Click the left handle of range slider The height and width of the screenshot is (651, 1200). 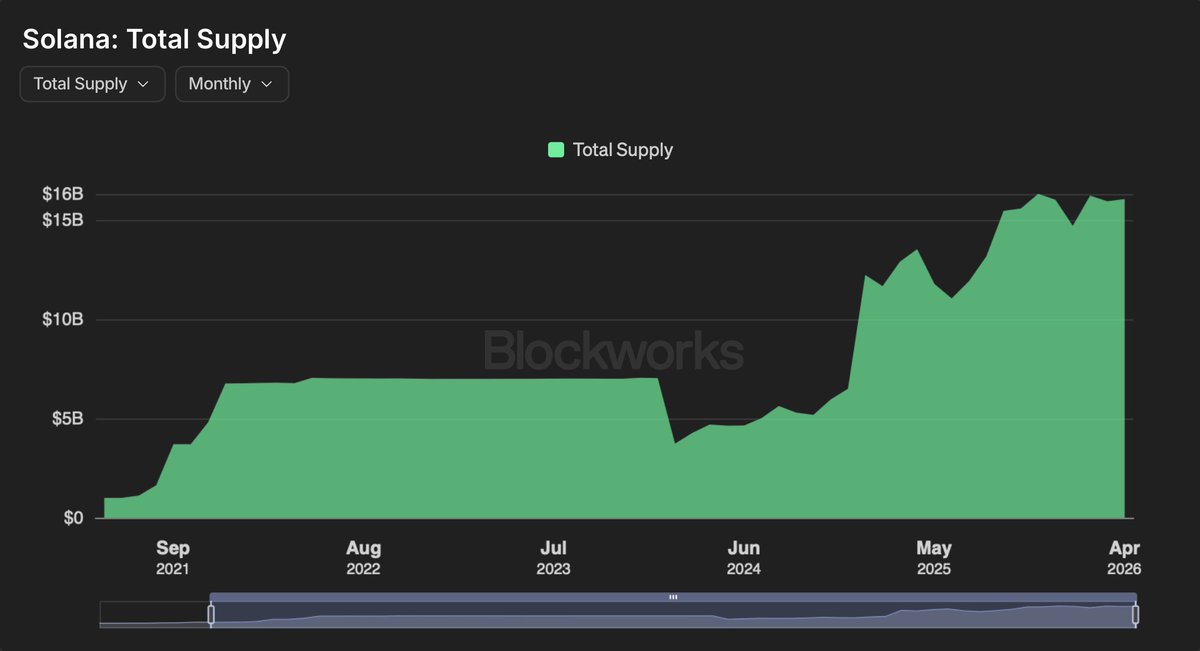pos(211,614)
